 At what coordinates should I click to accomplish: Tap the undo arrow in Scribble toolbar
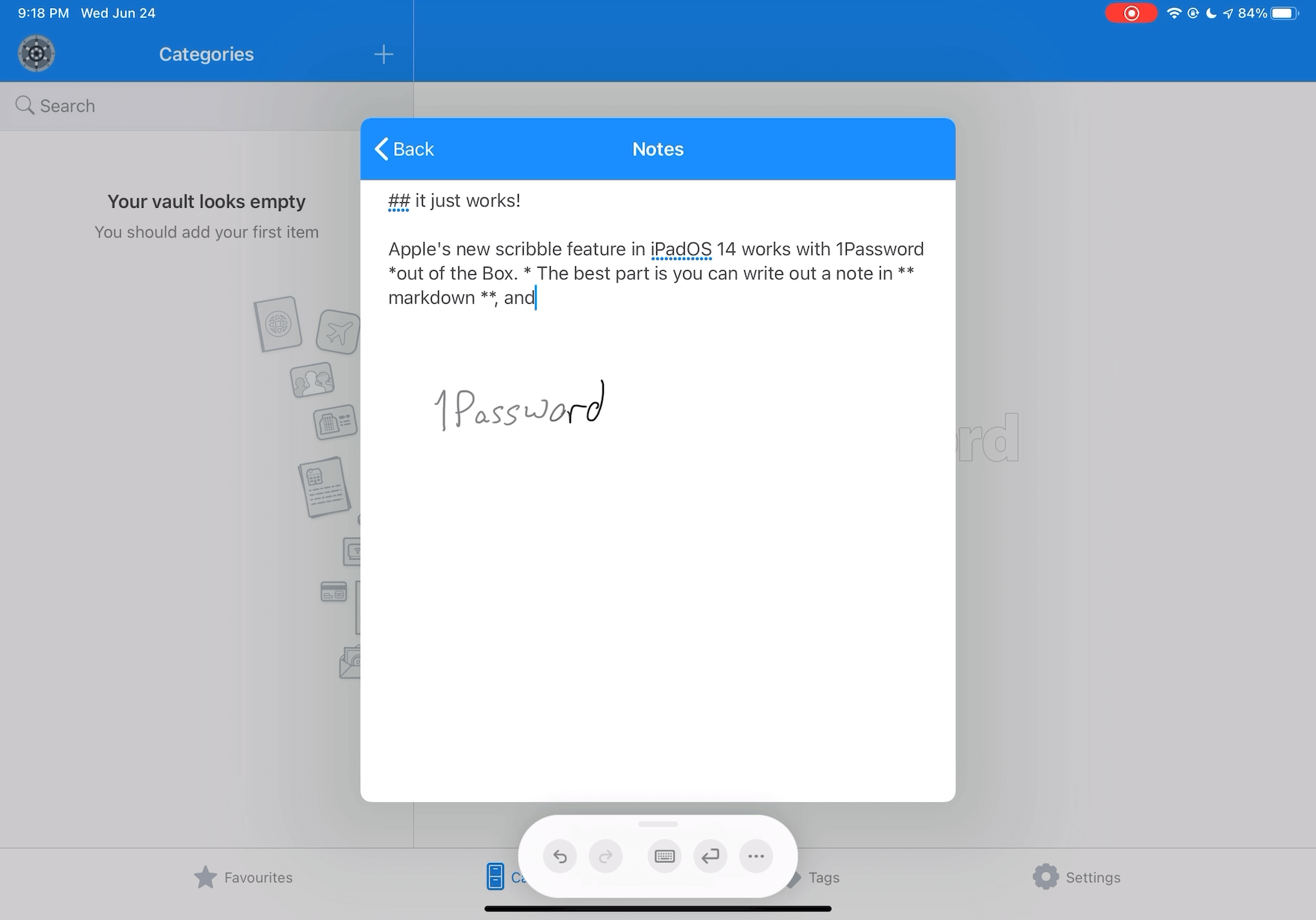tap(560, 856)
